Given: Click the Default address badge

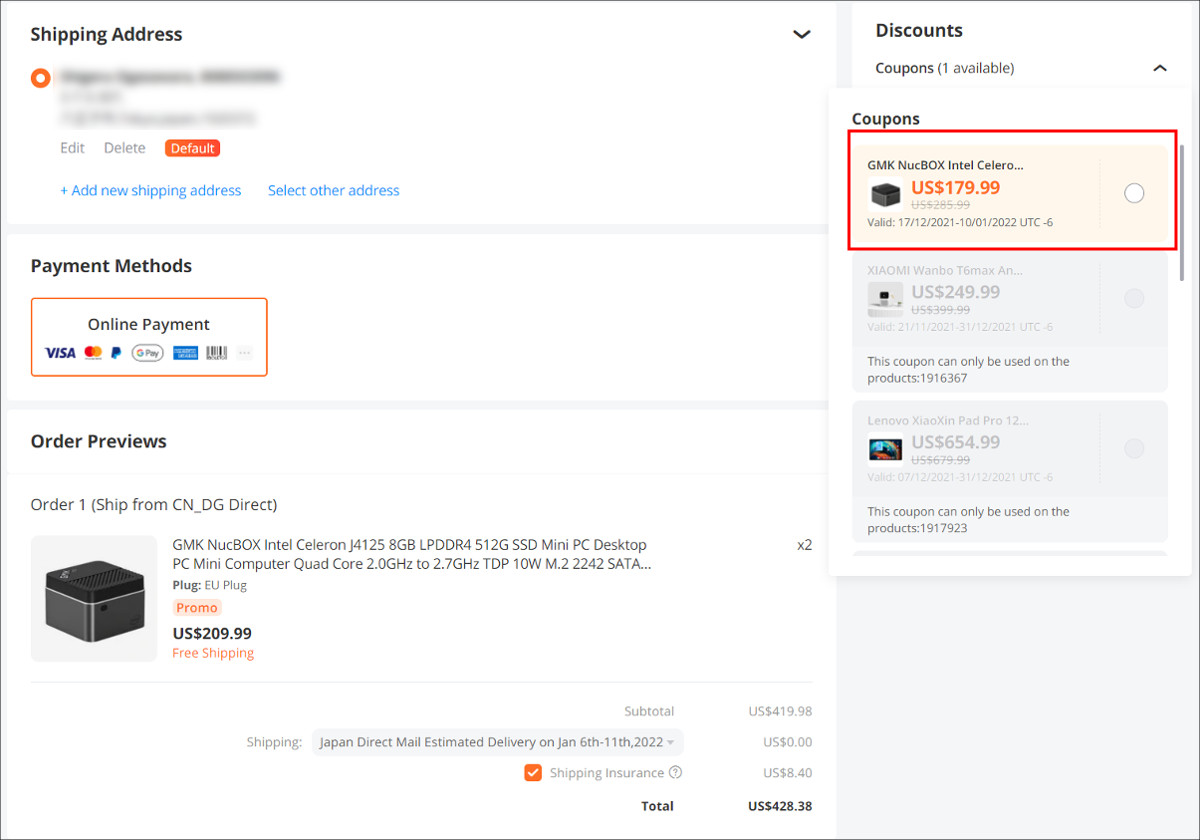Looking at the screenshot, I should tap(192, 148).
